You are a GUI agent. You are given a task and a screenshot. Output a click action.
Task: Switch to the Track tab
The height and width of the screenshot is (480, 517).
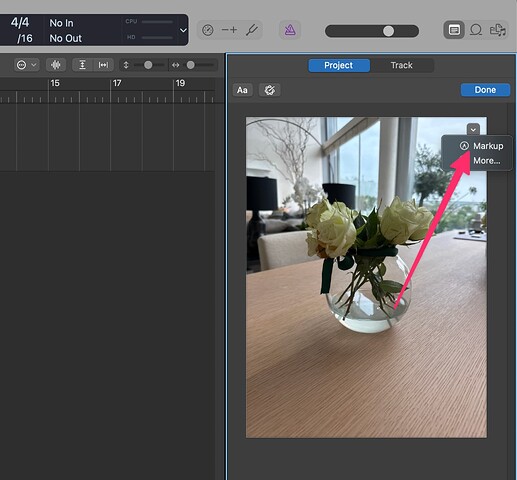(x=402, y=65)
